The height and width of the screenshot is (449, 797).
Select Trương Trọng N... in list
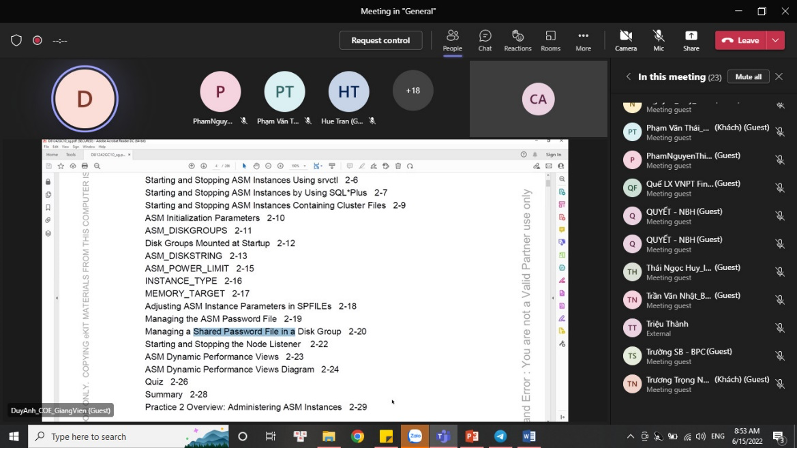click(x=703, y=383)
